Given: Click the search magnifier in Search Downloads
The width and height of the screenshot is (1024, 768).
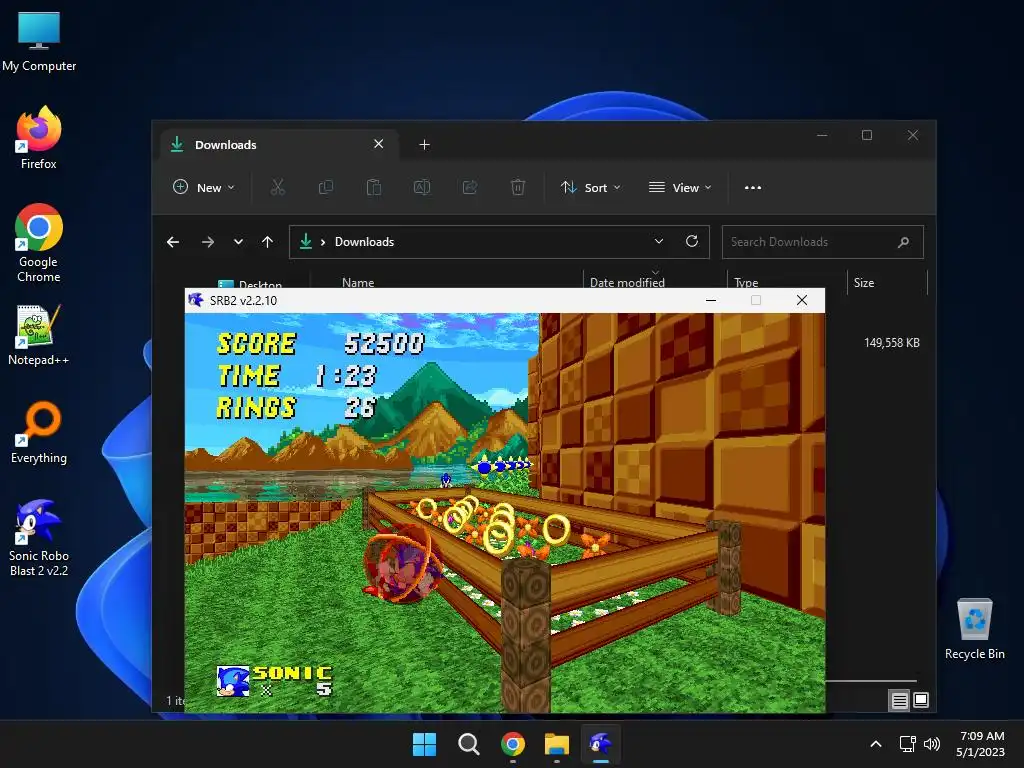Looking at the screenshot, I should click(x=903, y=242).
